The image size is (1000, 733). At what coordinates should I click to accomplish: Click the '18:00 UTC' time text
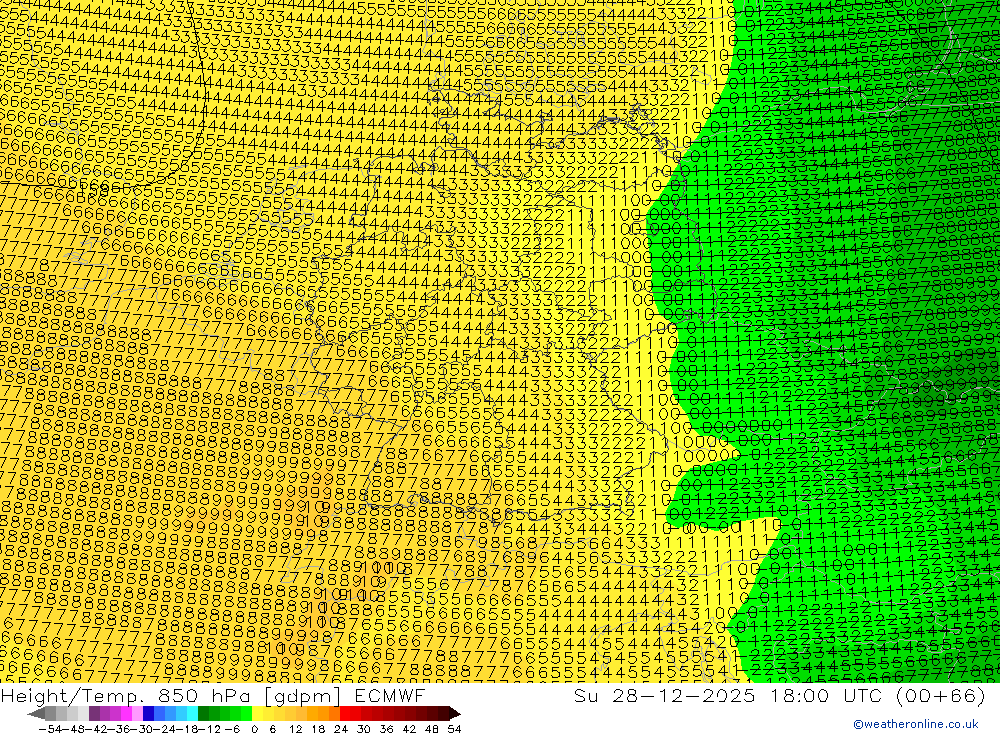826,695
